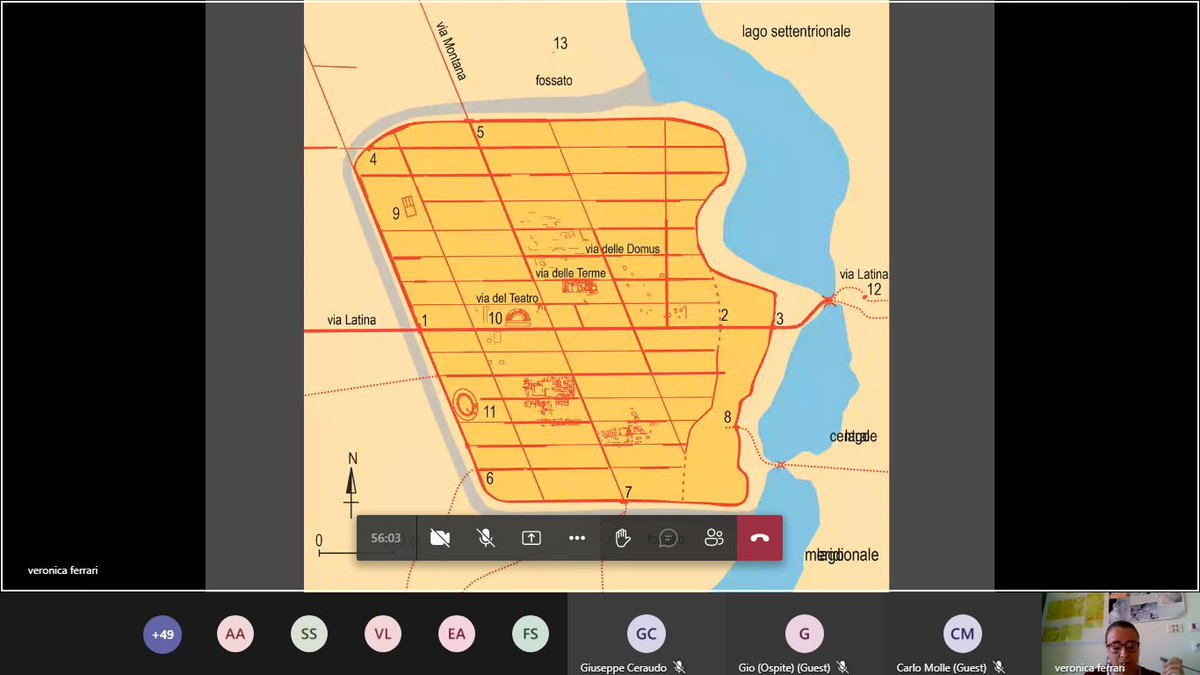Click gate number 5 on the map
The width and height of the screenshot is (1200, 675).
tap(480, 132)
